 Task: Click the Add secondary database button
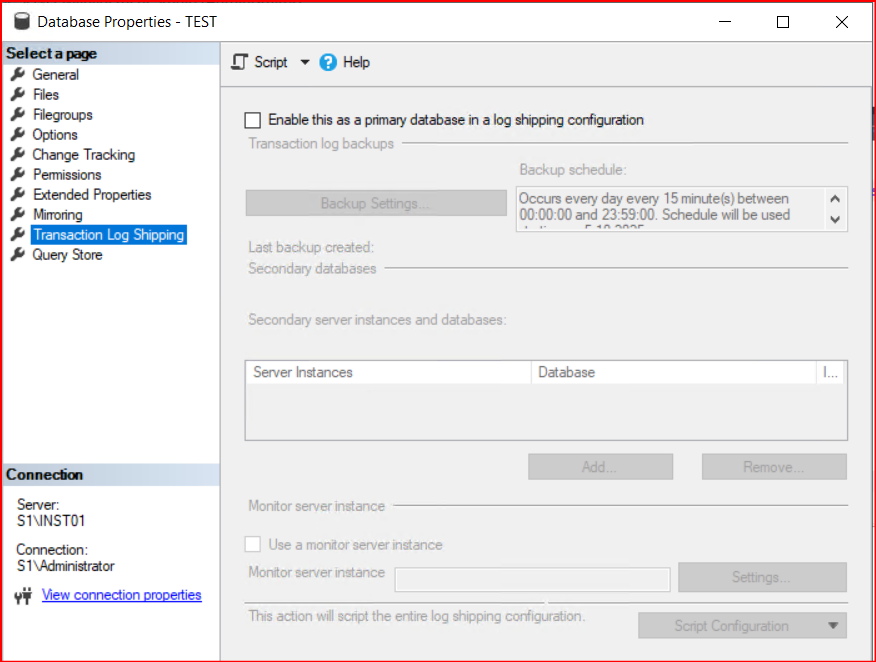point(600,467)
